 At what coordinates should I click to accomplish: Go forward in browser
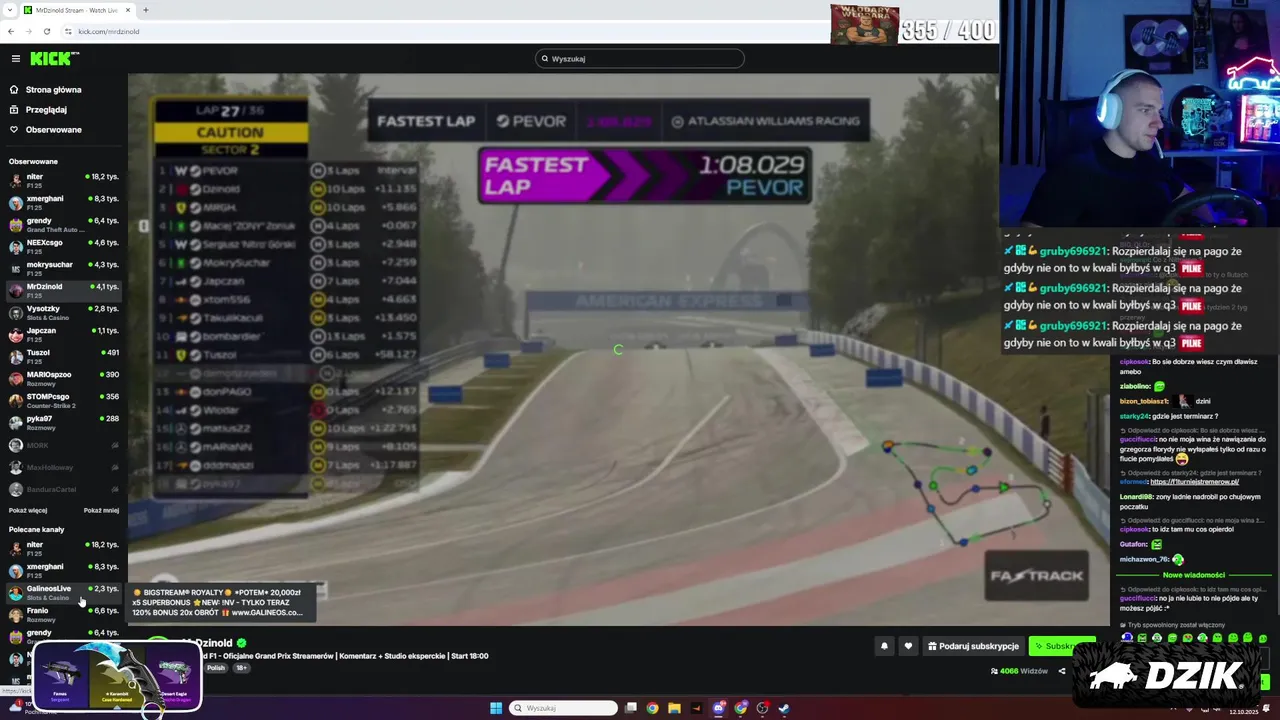29,31
